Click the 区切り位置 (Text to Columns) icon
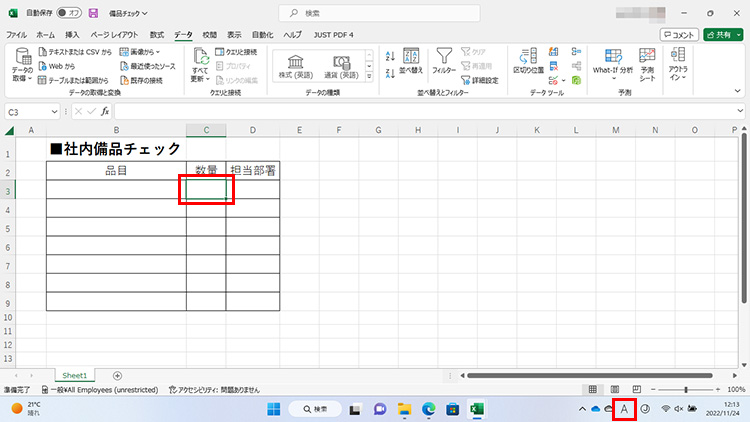This screenshot has height=422, width=750. (x=529, y=62)
